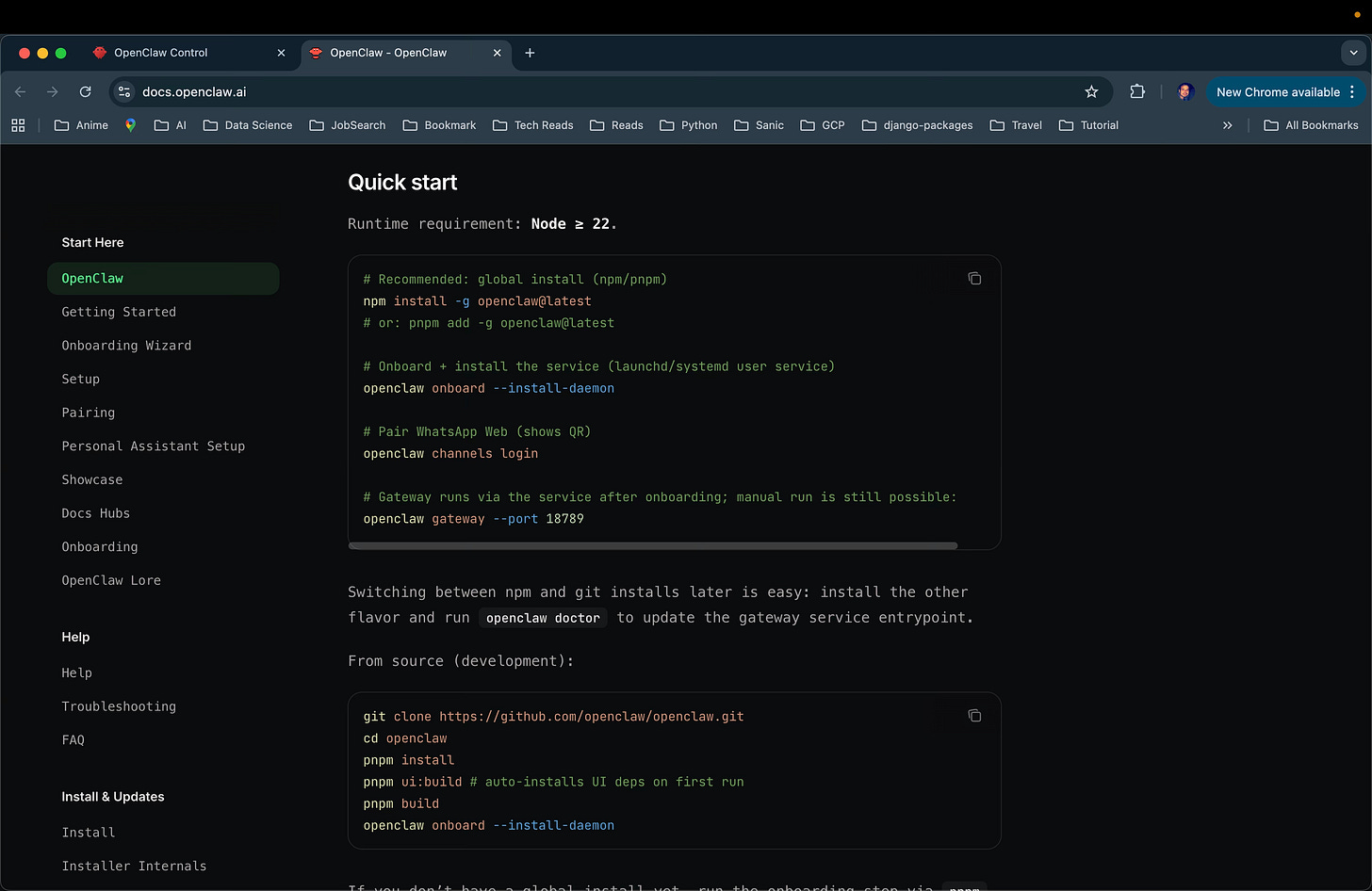The width and height of the screenshot is (1372, 891).
Task: Open Personal Assistant Setup page
Action: (153, 446)
